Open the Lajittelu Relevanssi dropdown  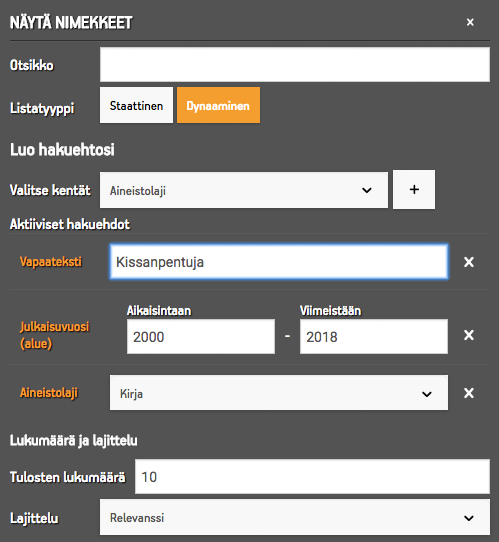pos(295,517)
